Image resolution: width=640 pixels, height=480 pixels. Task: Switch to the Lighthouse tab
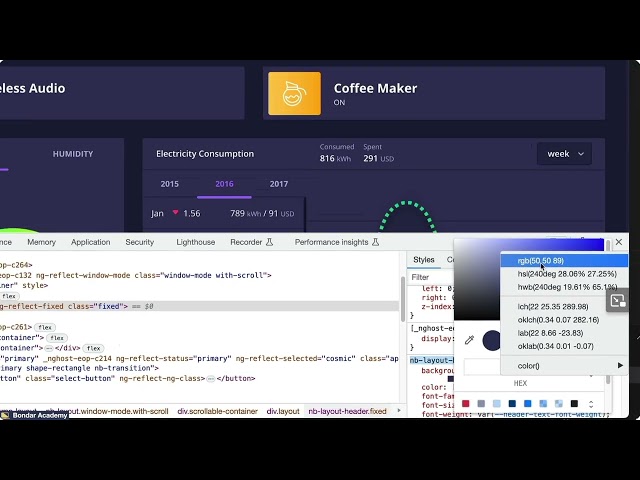[196, 242]
